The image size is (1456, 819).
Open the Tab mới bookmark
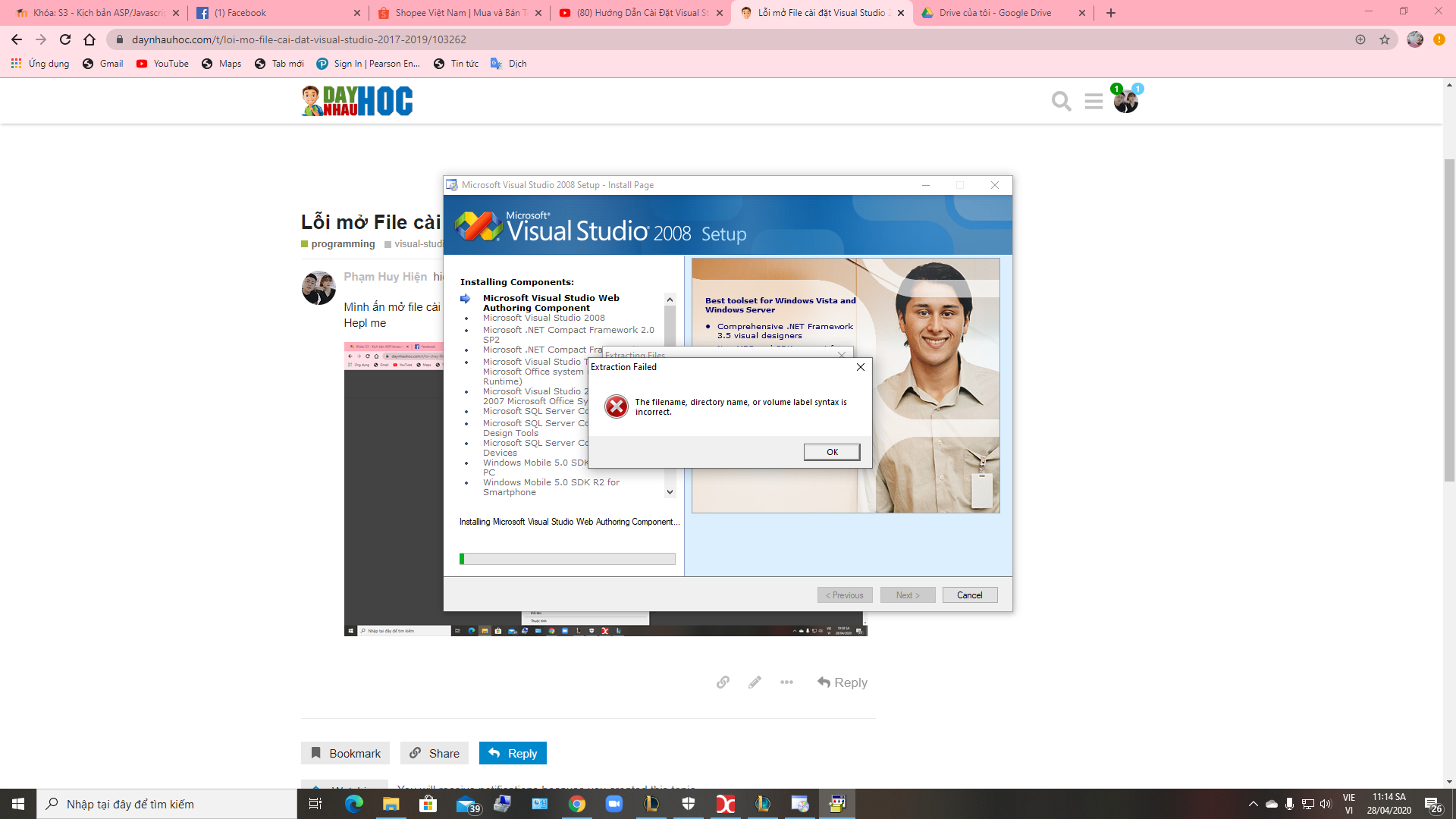coord(279,64)
